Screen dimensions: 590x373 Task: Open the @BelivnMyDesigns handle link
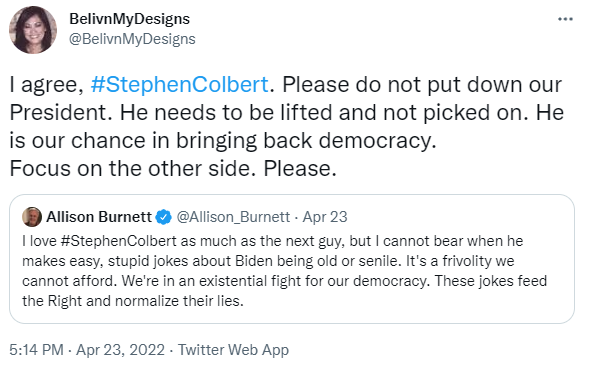132,39
